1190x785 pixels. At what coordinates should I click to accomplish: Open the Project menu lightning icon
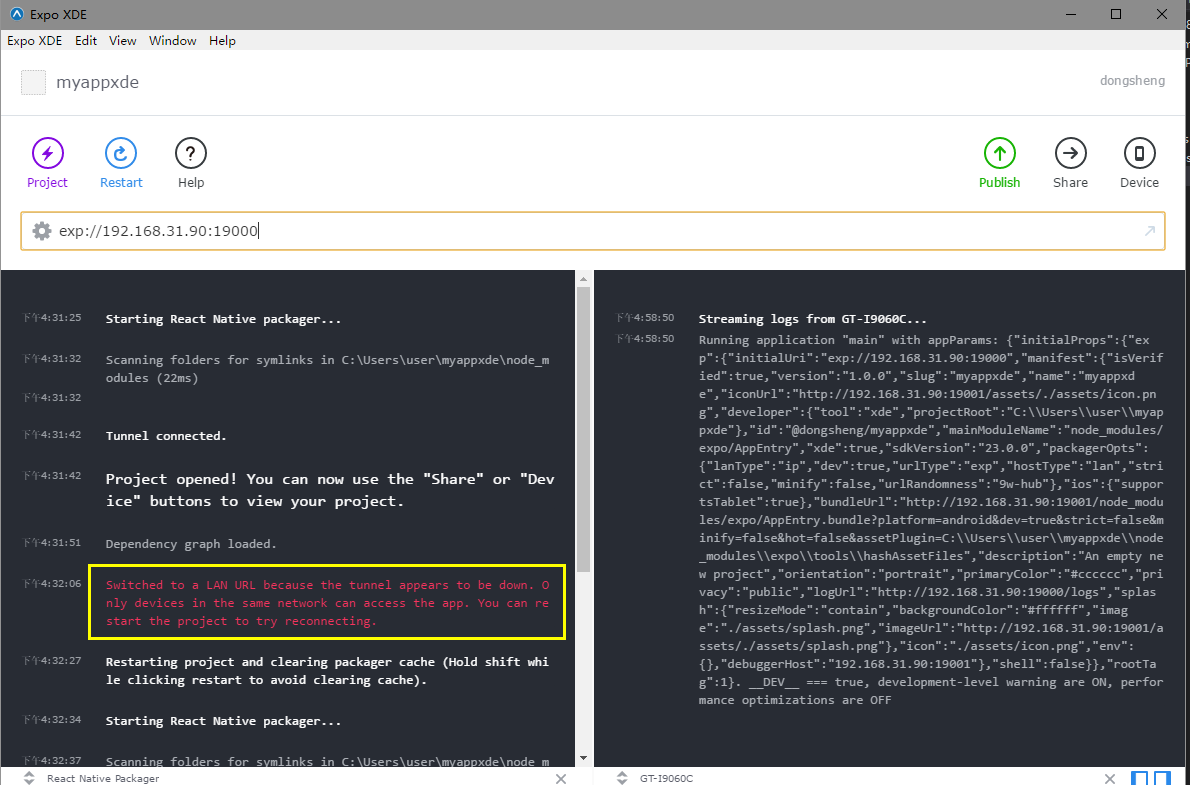point(47,153)
